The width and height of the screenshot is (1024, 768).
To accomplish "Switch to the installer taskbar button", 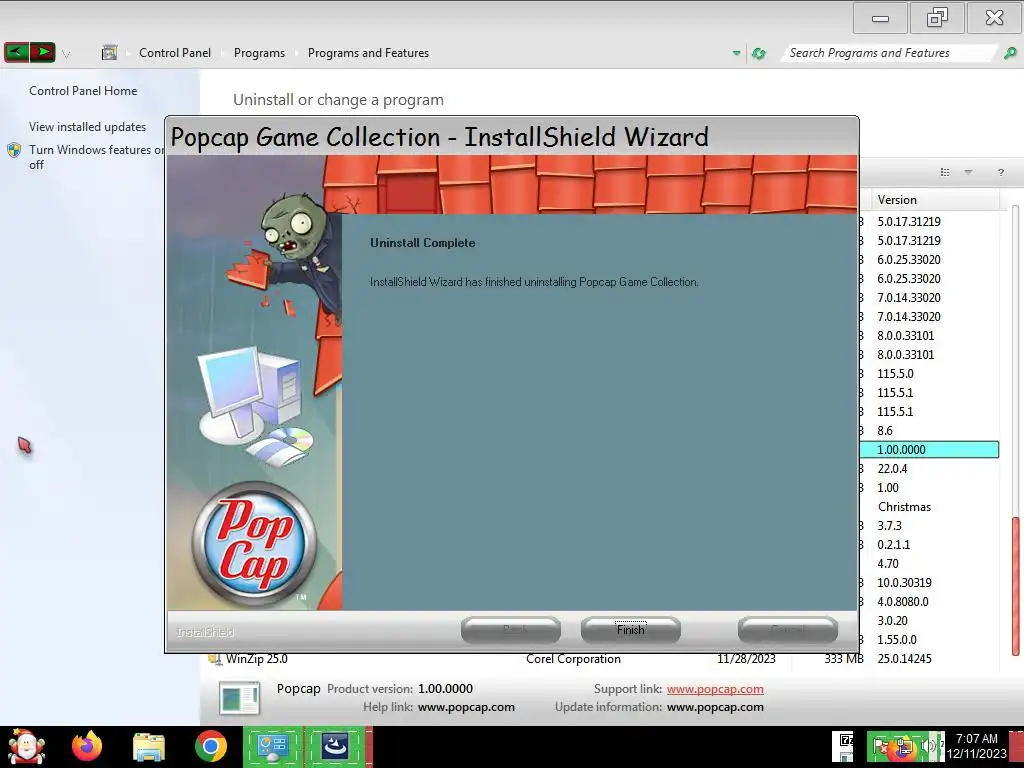I will [335, 747].
